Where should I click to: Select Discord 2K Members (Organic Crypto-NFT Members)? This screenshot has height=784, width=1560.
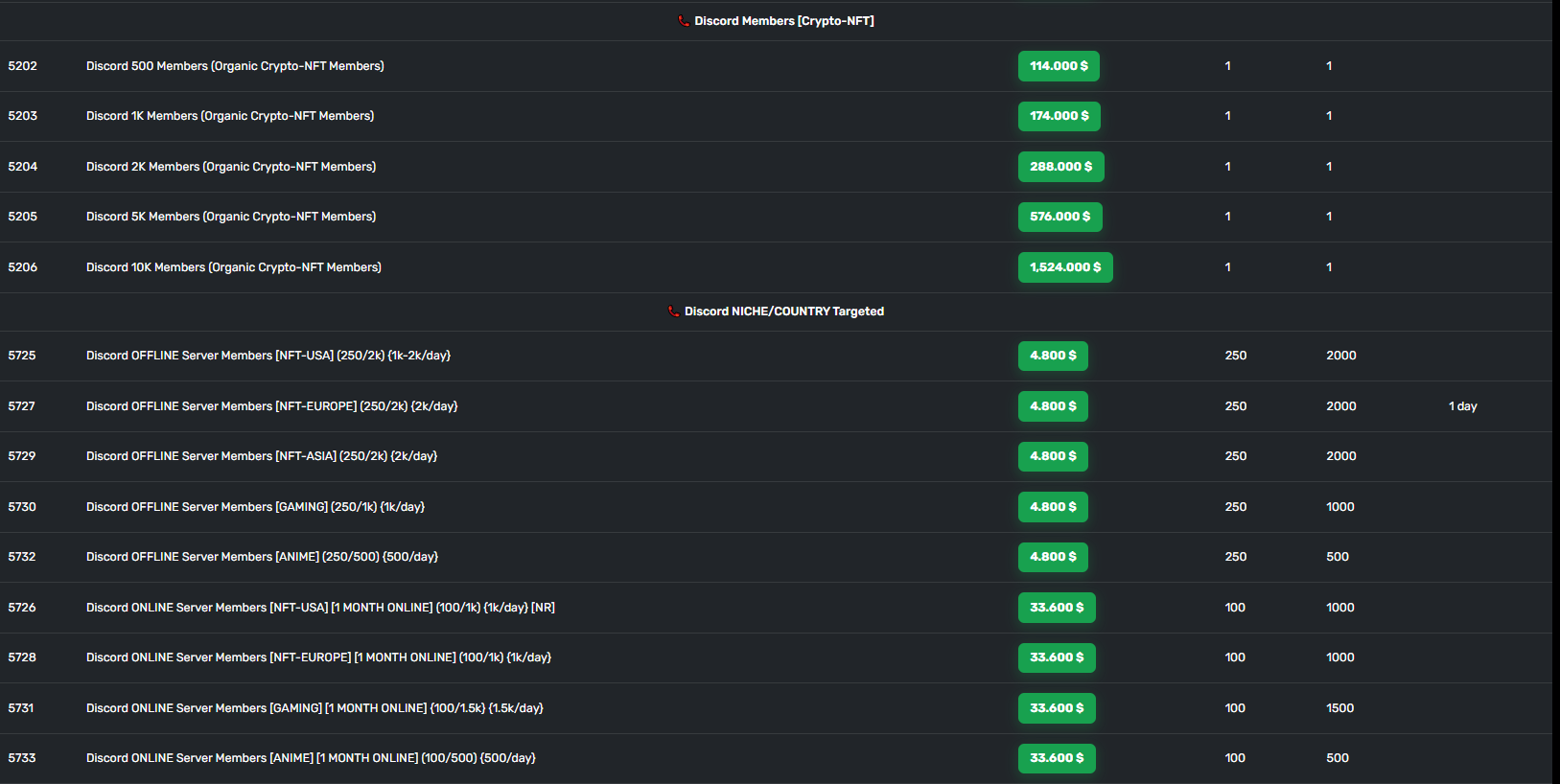tap(231, 167)
